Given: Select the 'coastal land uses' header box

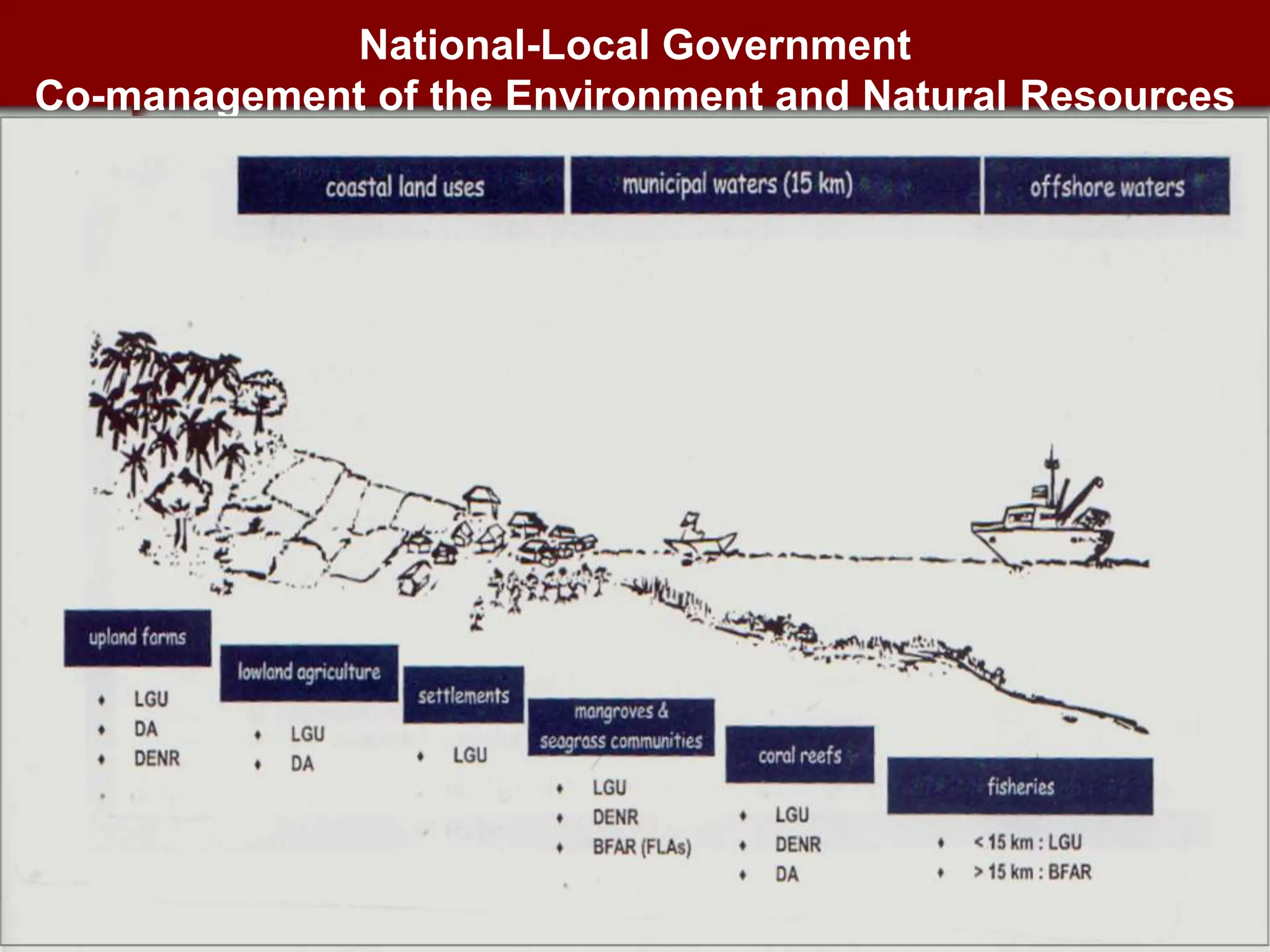Looking at the screenshot, I should pos(401,185).
